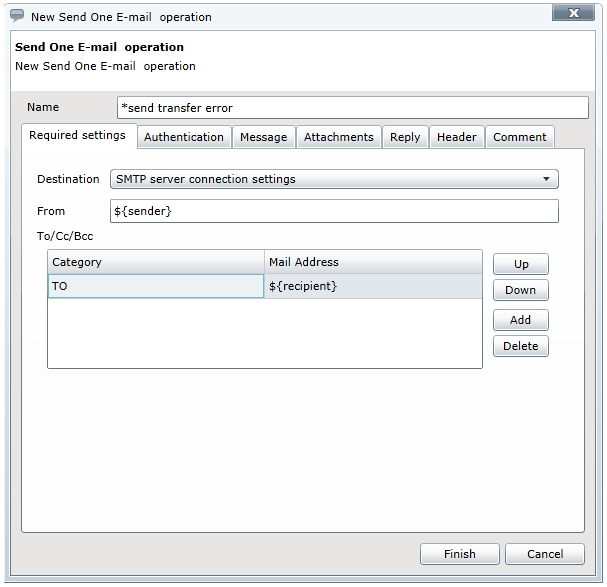Click Finish to confirm the operation
This screenshot has height=587, width=607.
459,554
